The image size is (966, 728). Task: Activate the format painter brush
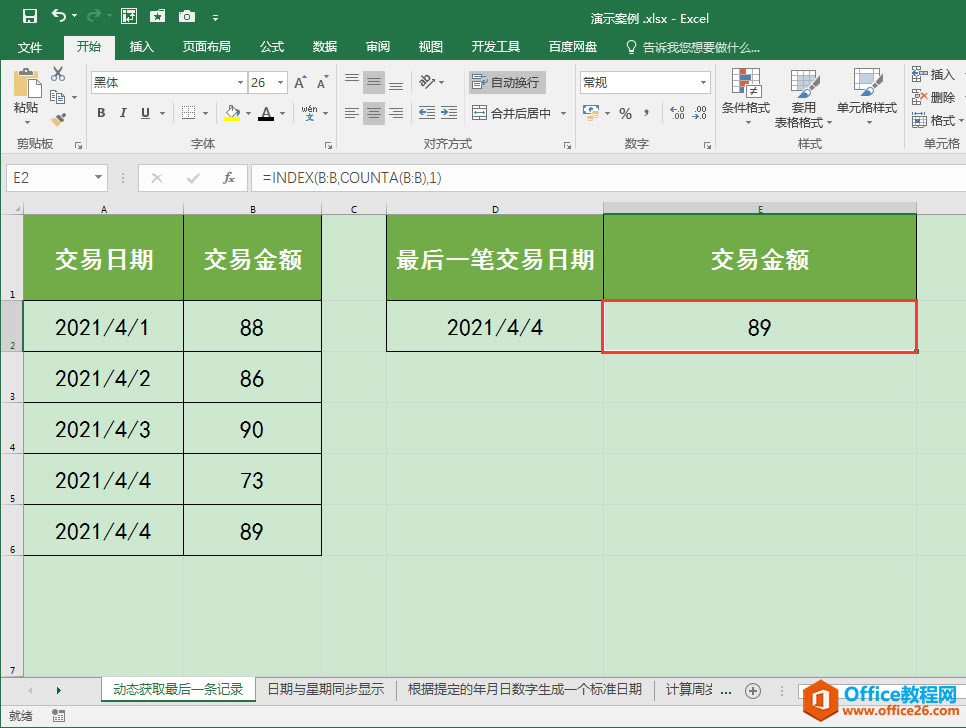(x=58, y=119)
